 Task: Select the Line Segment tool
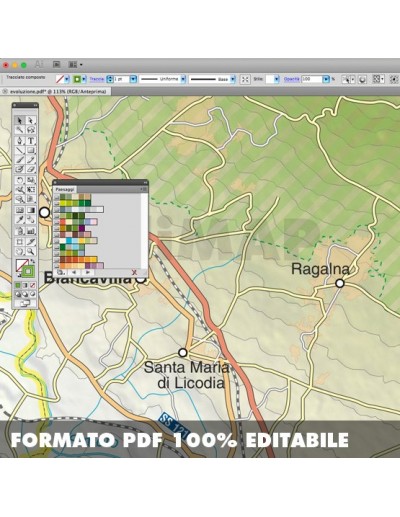pyautogui.click(x=20, y=150)
